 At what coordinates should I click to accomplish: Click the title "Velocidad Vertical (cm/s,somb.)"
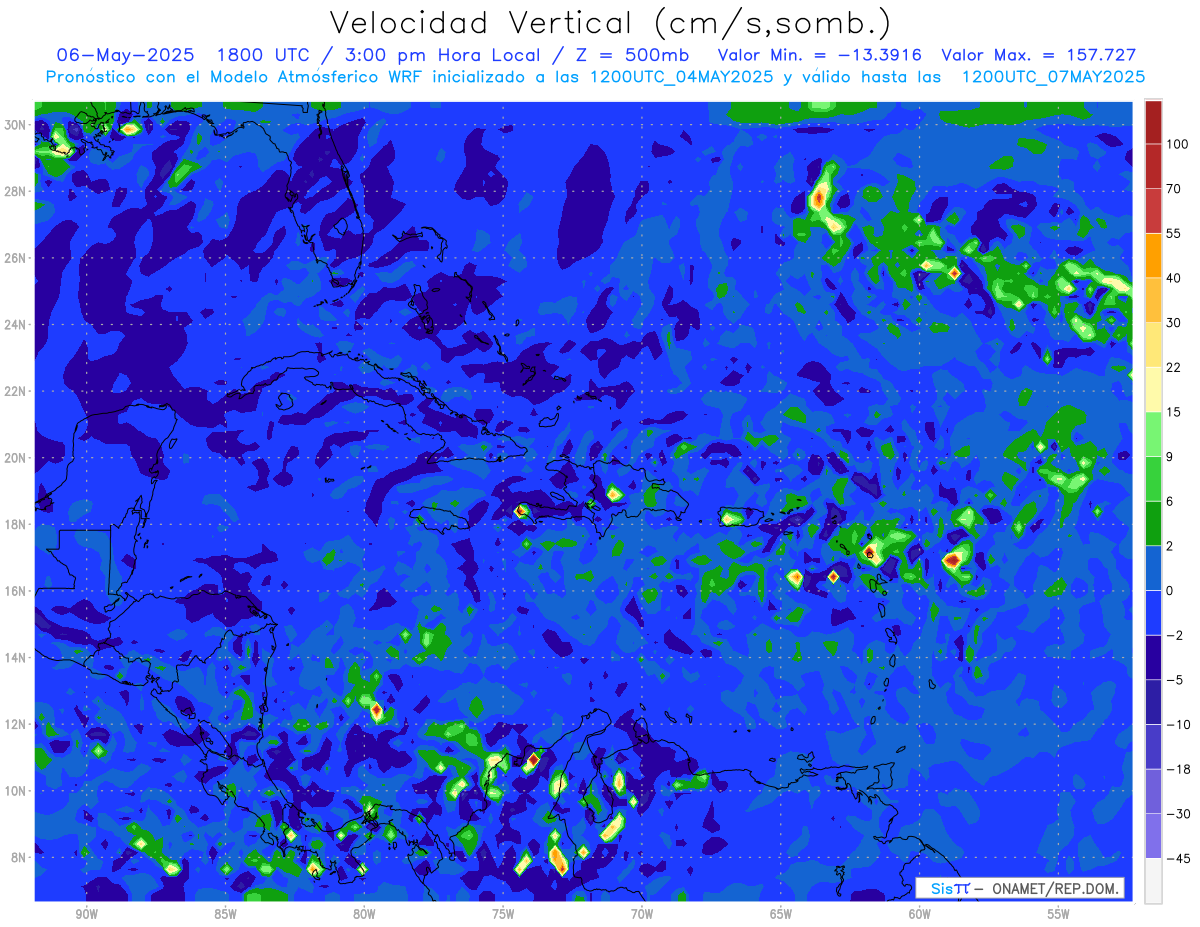[610, 24]
